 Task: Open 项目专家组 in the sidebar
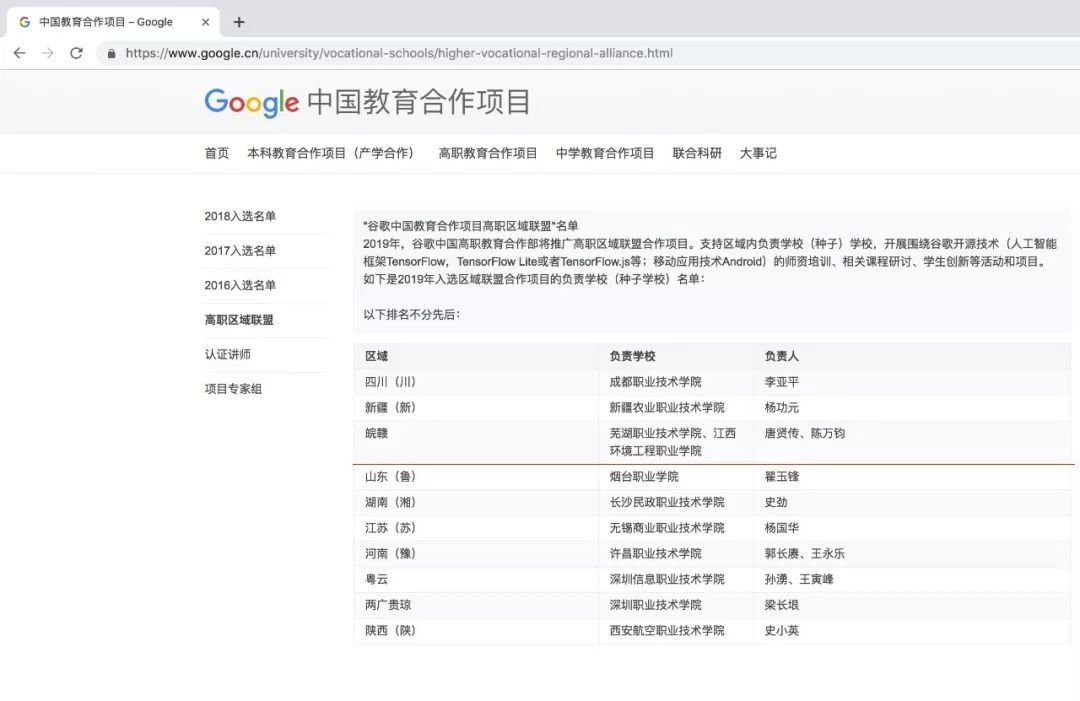233,388
